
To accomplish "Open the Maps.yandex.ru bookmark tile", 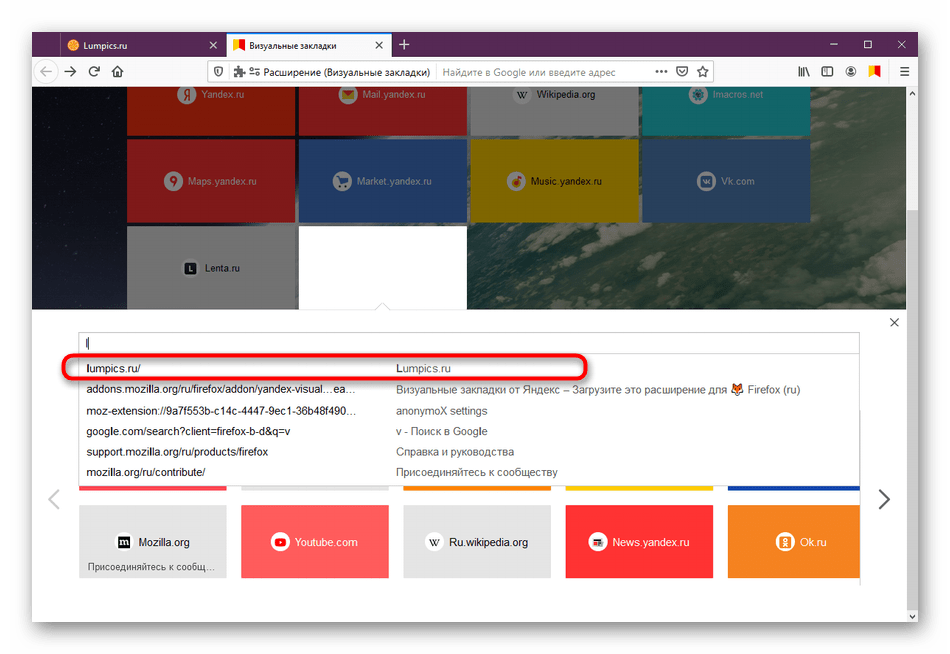I will click(211, 181).
